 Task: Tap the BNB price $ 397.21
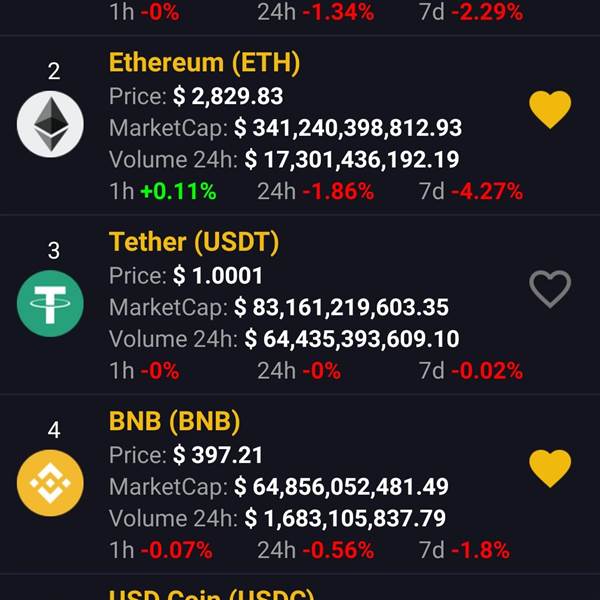(218, 455)
